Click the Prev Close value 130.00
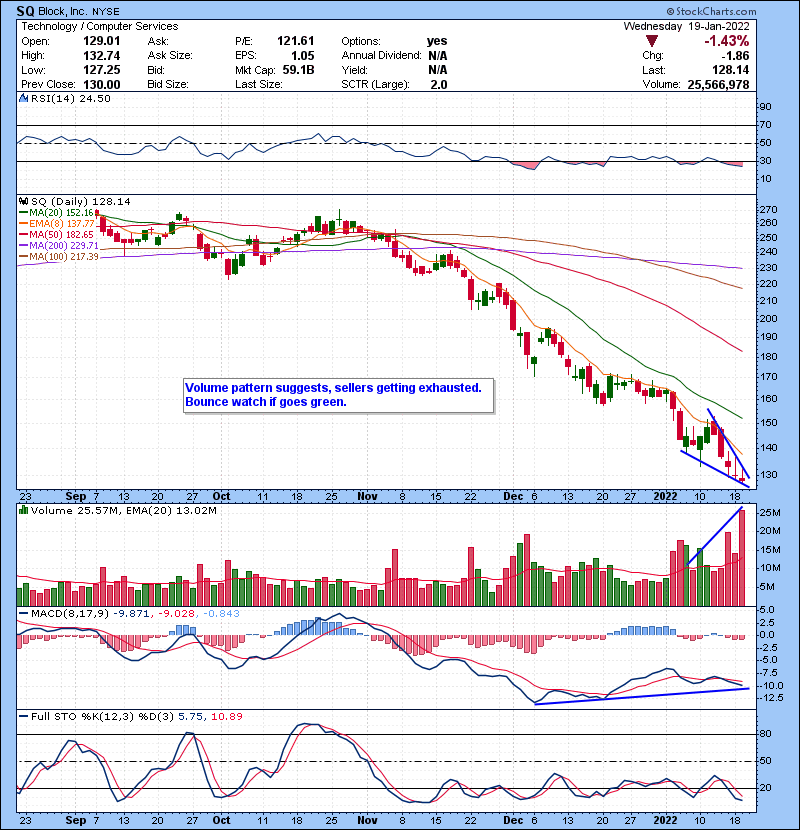 coord(102,85)
